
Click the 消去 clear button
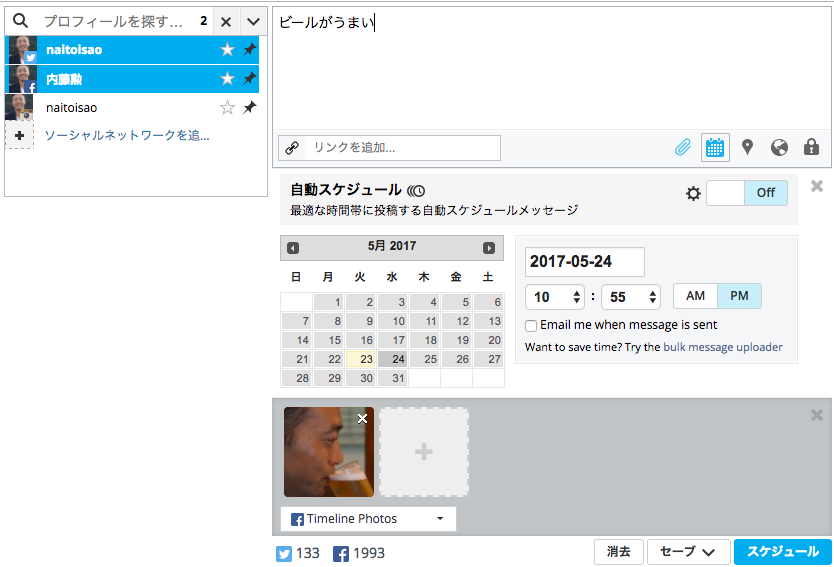coord(619,552)
